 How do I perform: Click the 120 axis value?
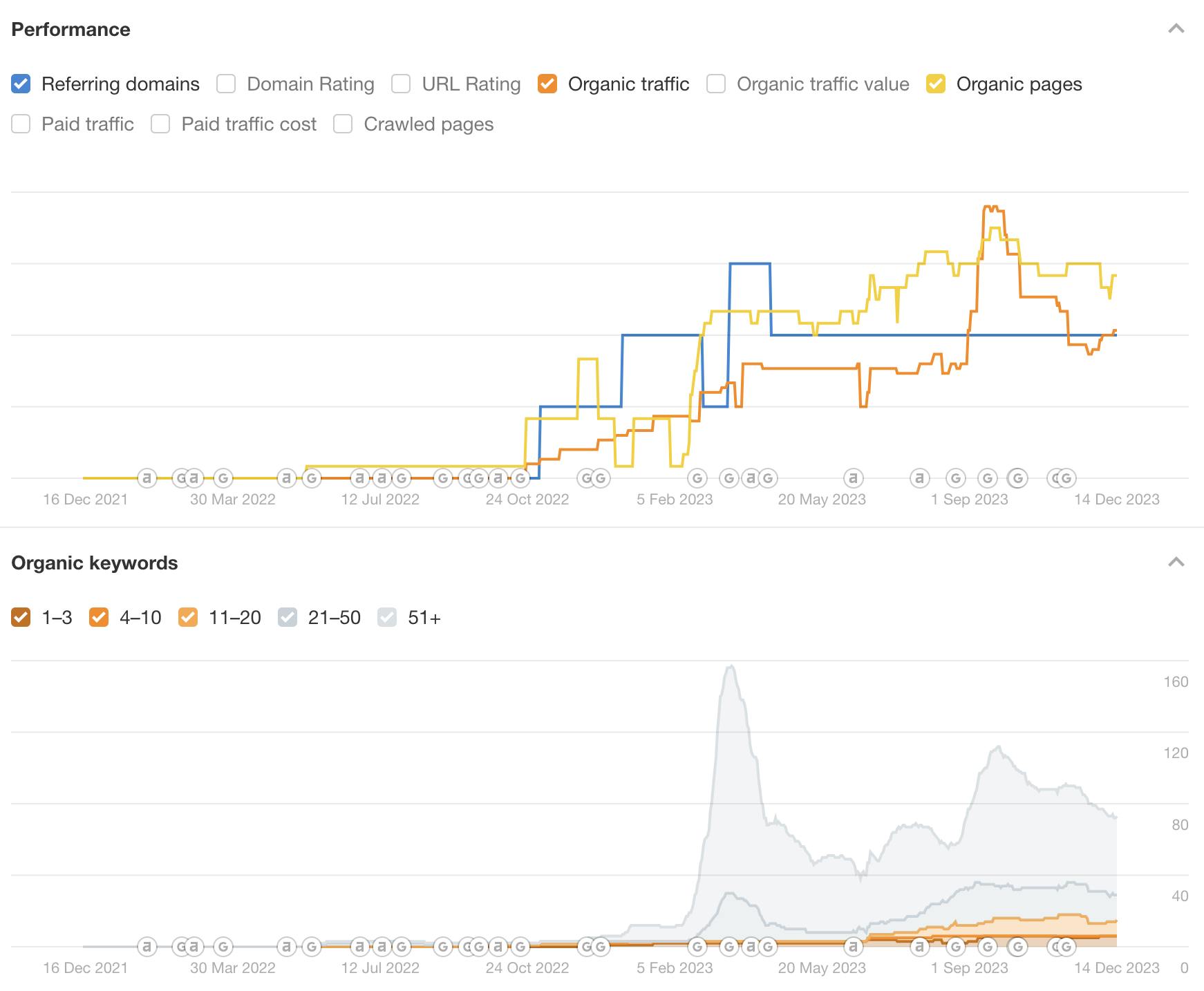pos(1176,753)
